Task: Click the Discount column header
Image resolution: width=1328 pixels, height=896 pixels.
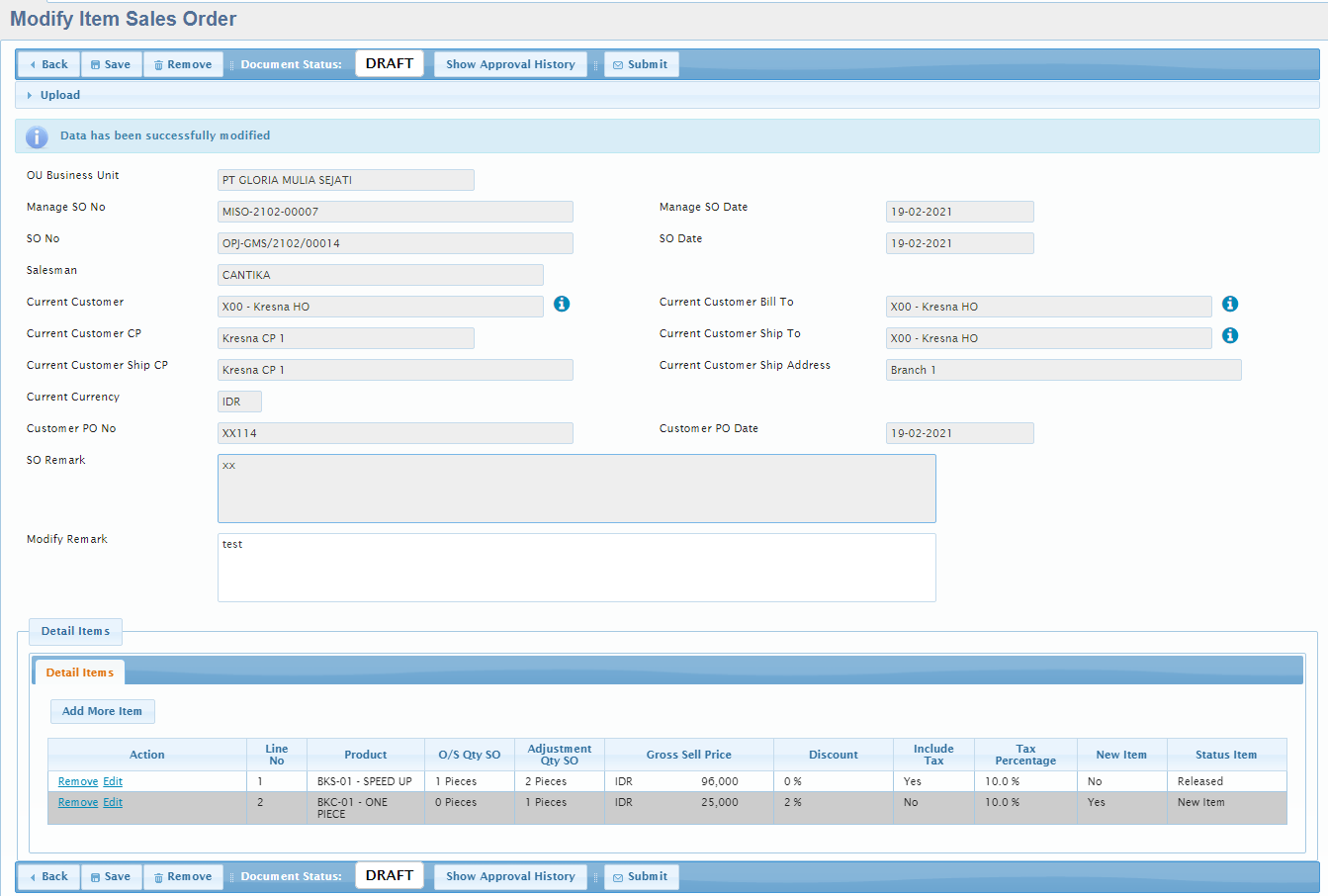Action: (834, 755)
